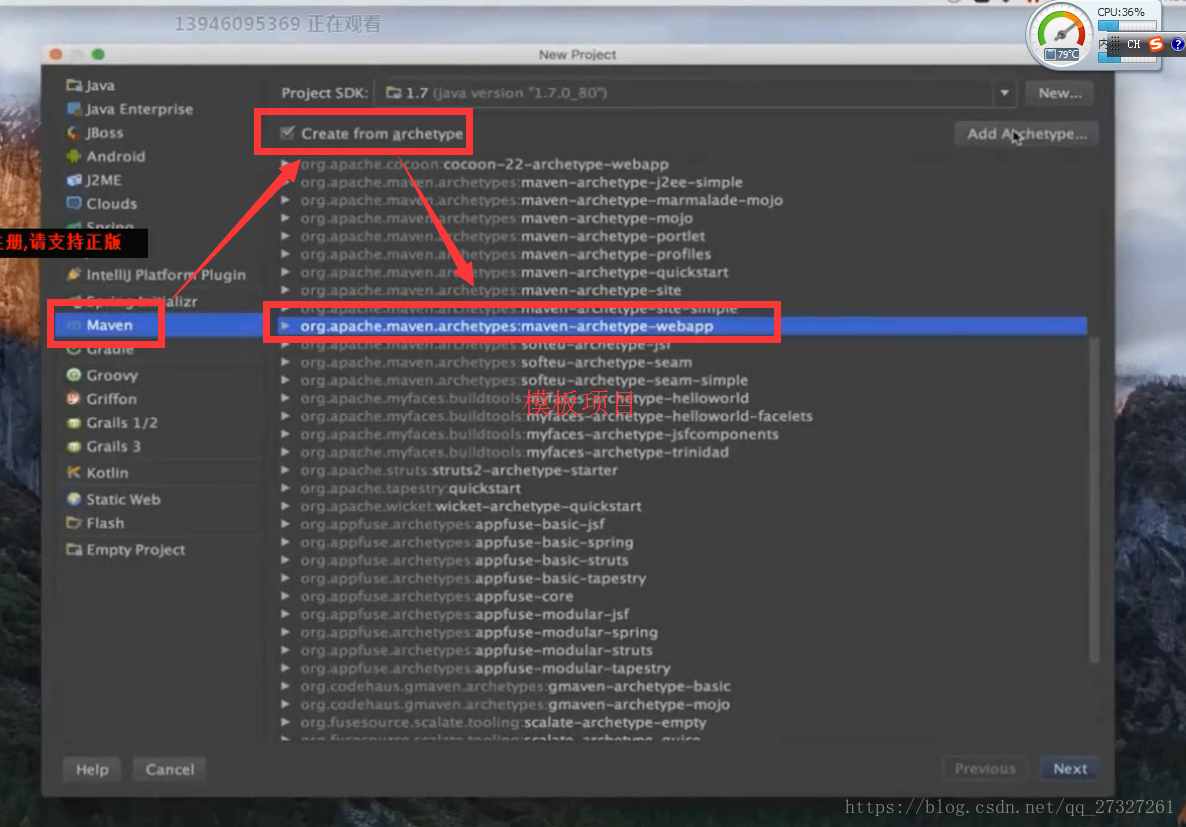Screen dimensions: 1186x827
Task: Click the Flash folder icon
Action: click(74, 523)
